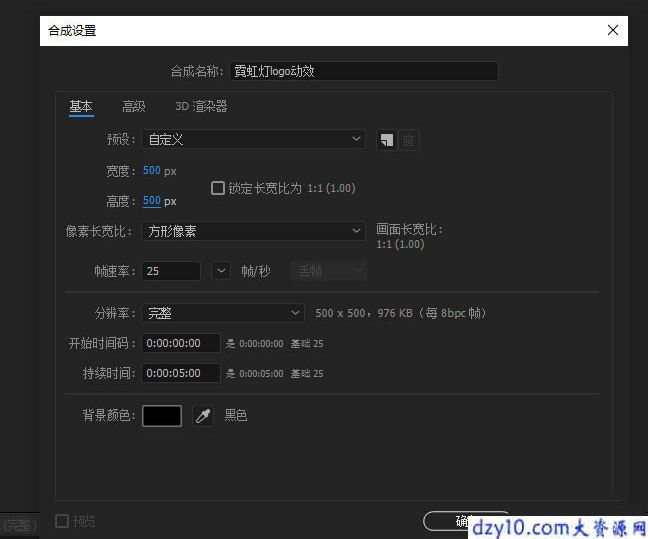The width and height of the screenshot is (648, 539).
Task: Open the black 背景颜色 swatch
Action: (162, 415)
